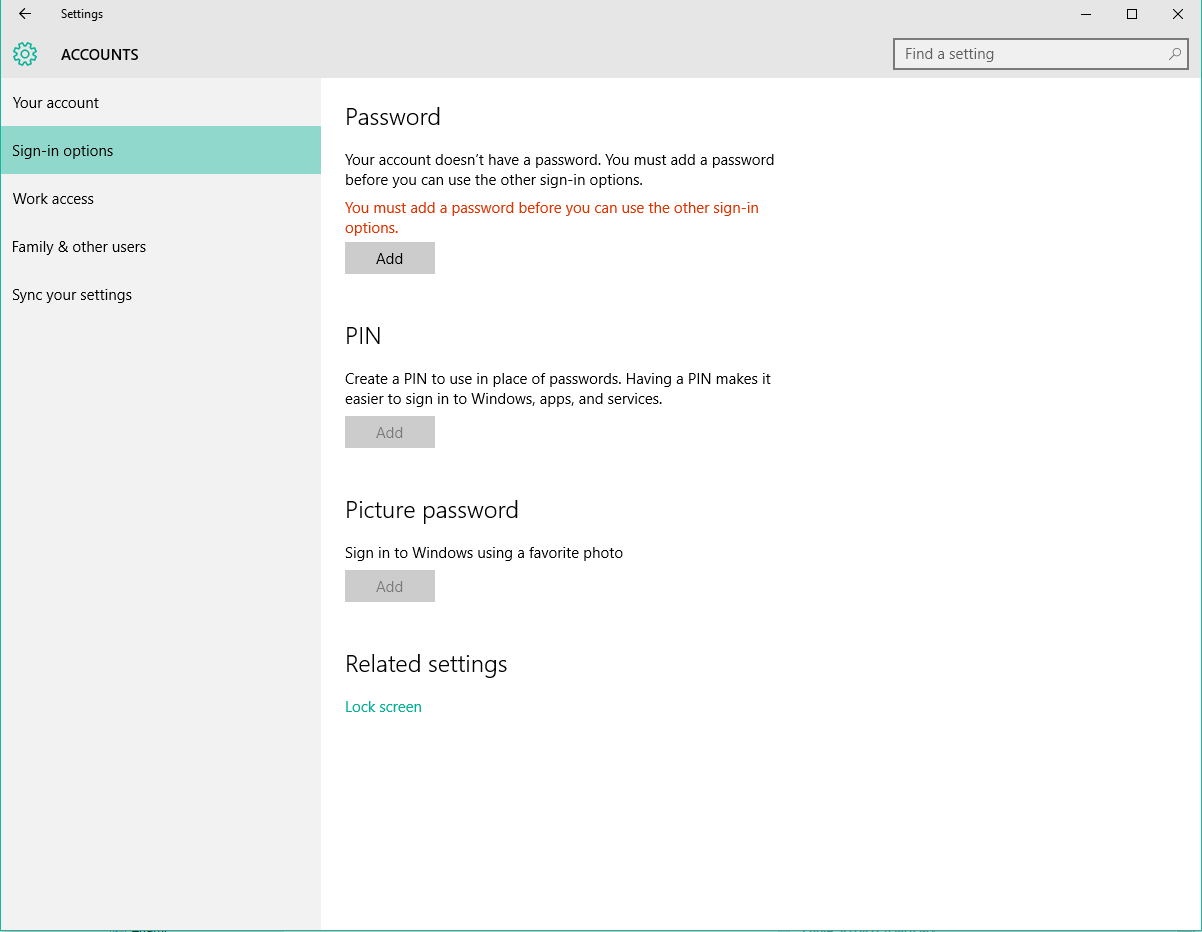The image size is (1202, 932).
Task: Minimize the Settings window
Action: point(1086,14)
